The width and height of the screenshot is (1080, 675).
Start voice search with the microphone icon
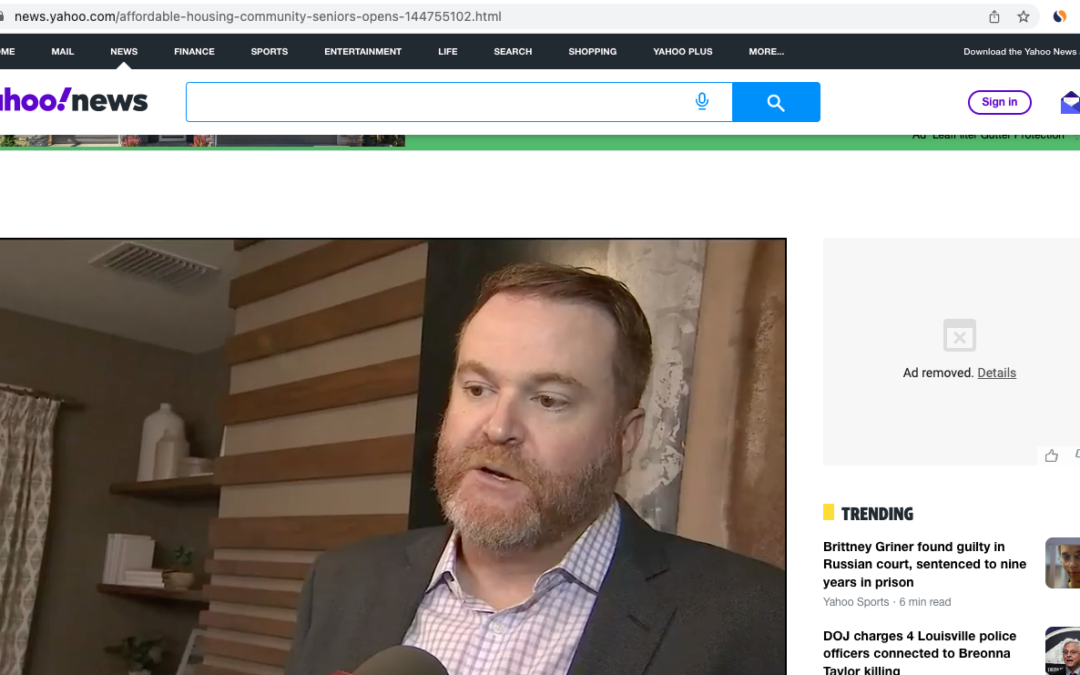click(702, 102)
